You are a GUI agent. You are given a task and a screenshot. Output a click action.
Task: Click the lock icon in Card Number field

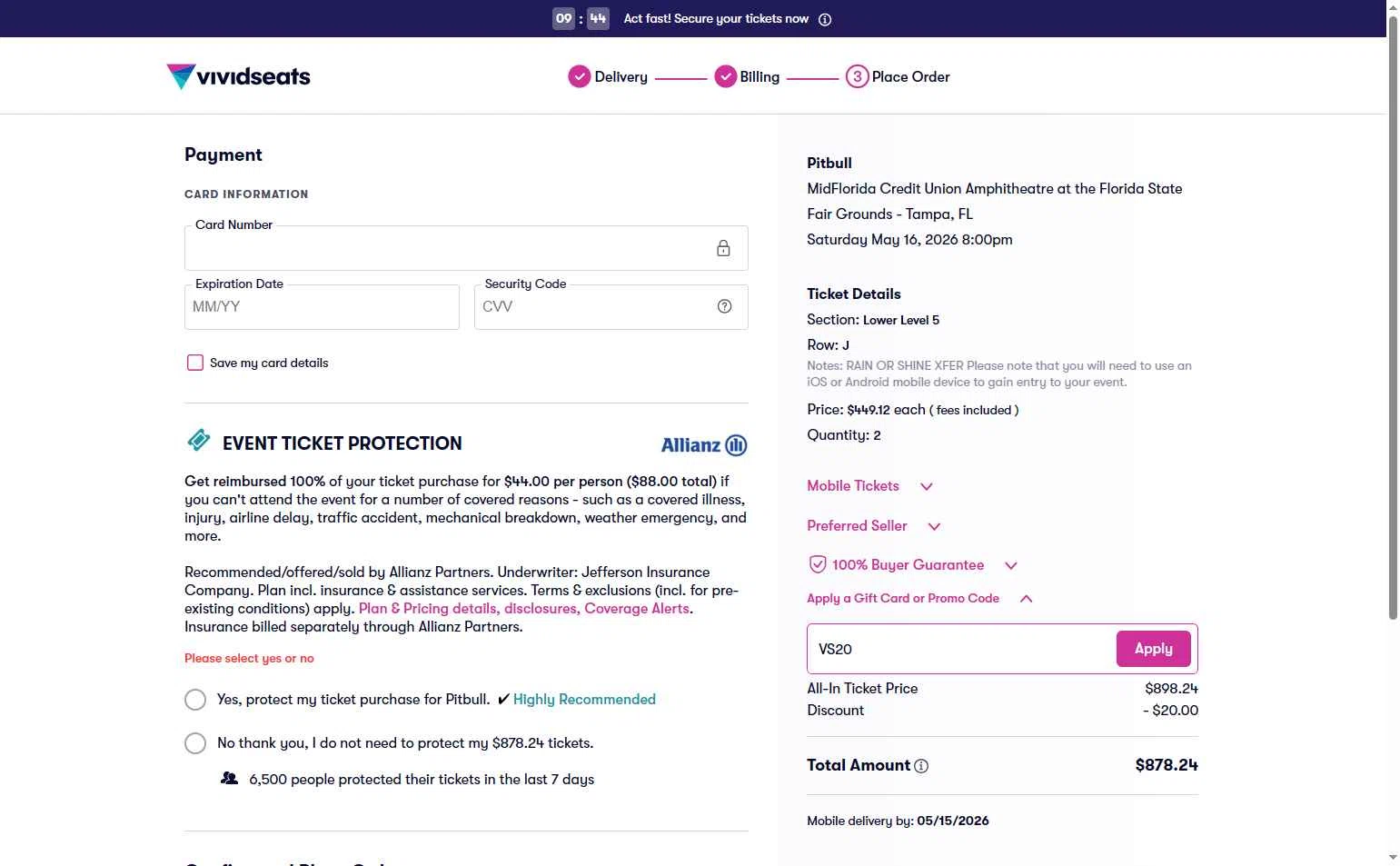[x=723, y=248]
